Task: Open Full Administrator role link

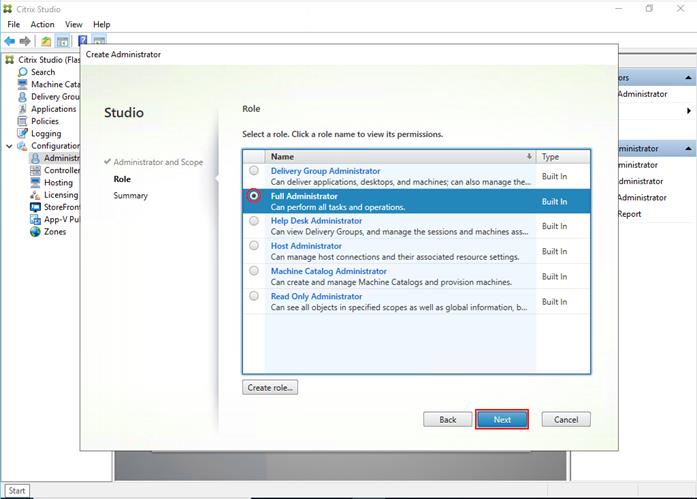Action: (x=304, y=196)
